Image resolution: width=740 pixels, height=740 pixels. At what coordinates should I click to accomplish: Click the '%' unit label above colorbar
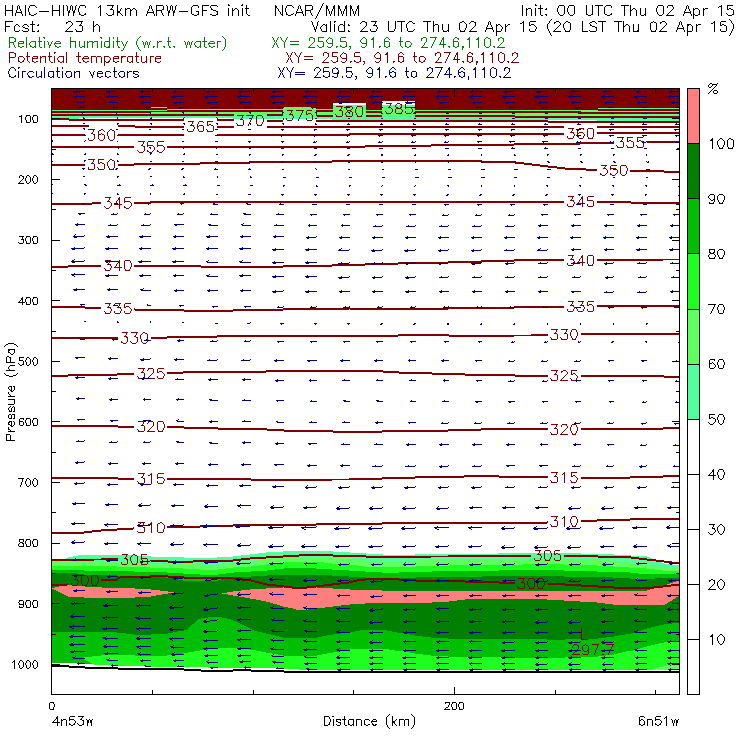[x=713, y=89]
